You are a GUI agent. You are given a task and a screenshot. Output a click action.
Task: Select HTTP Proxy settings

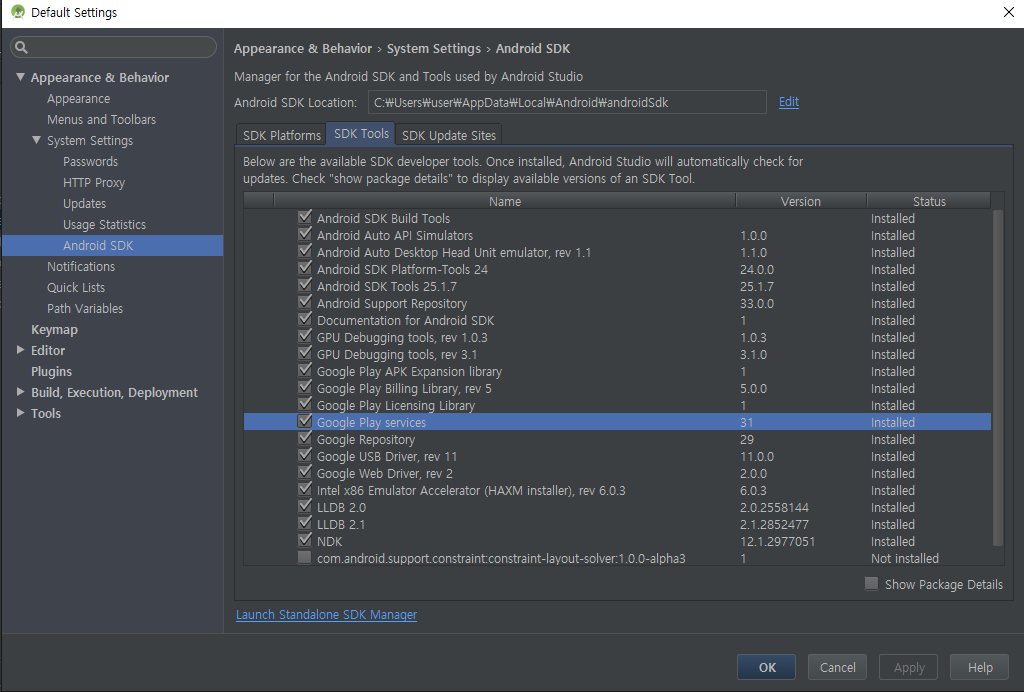click(93, 182)
